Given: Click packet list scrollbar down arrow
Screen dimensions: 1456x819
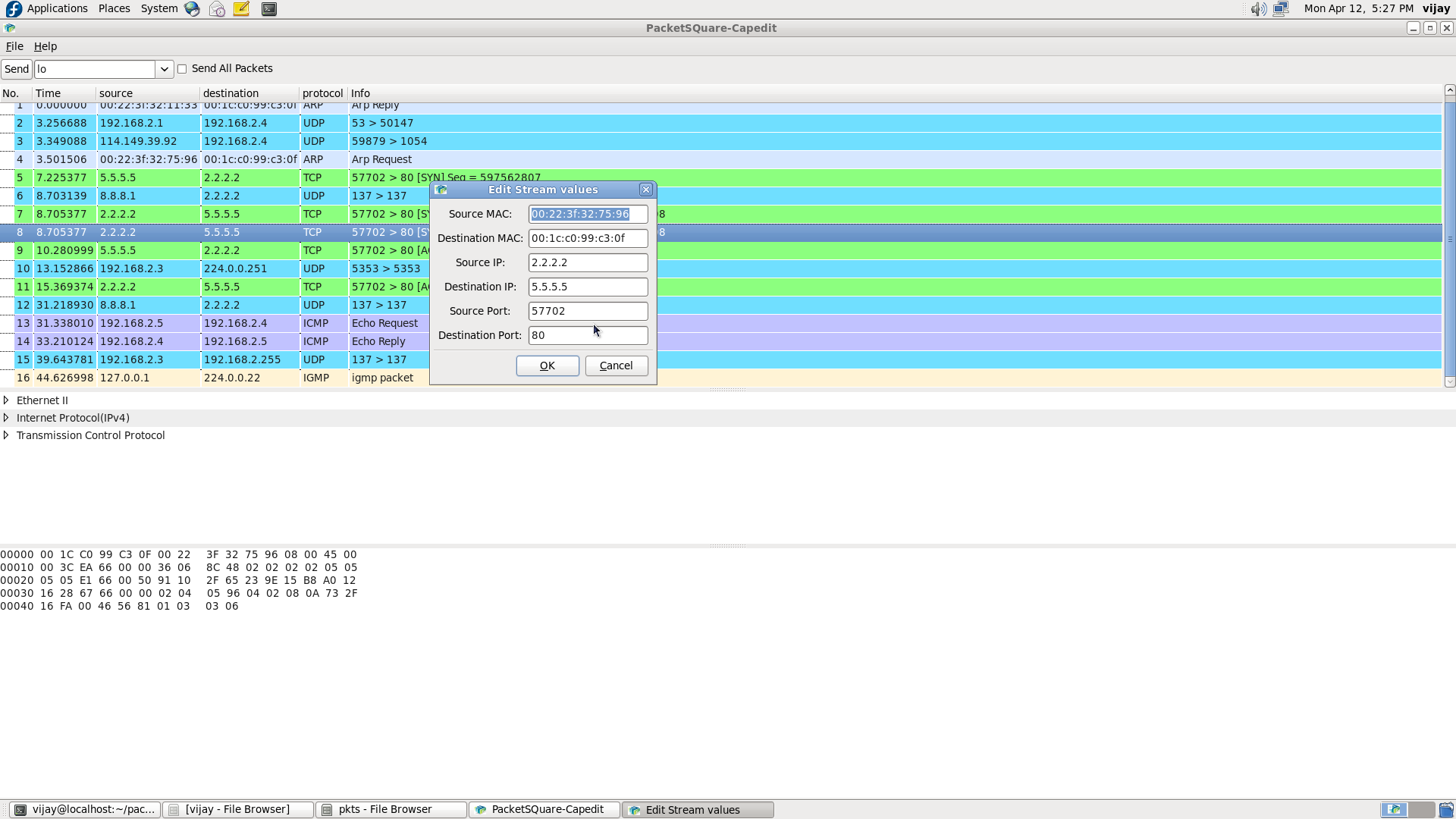Looking at the screenshot, I should pos(1450,382).
